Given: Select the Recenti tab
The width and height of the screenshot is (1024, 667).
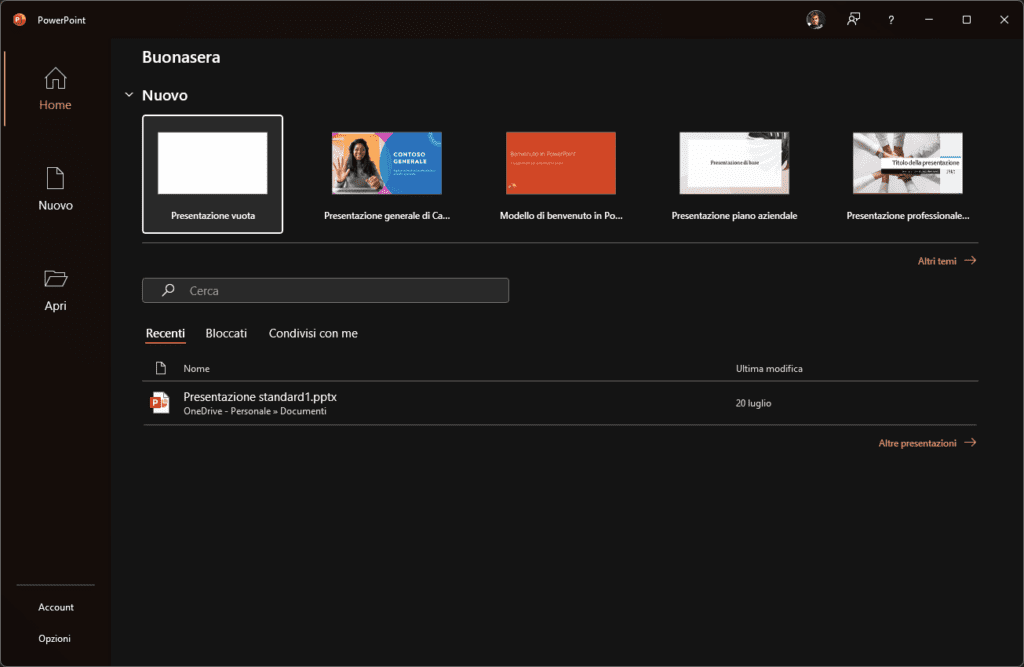Looking at the screenshot, I should [165, 333].
